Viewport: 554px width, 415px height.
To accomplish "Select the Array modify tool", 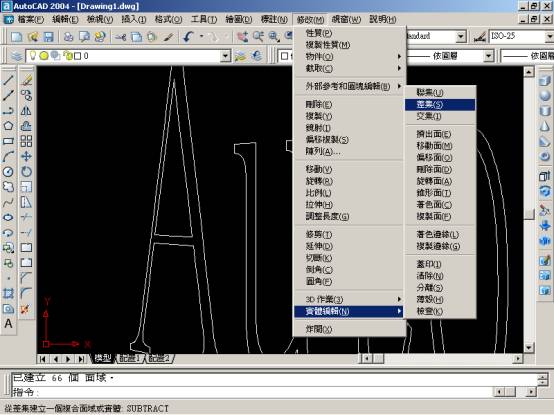I will pos(26,141).
